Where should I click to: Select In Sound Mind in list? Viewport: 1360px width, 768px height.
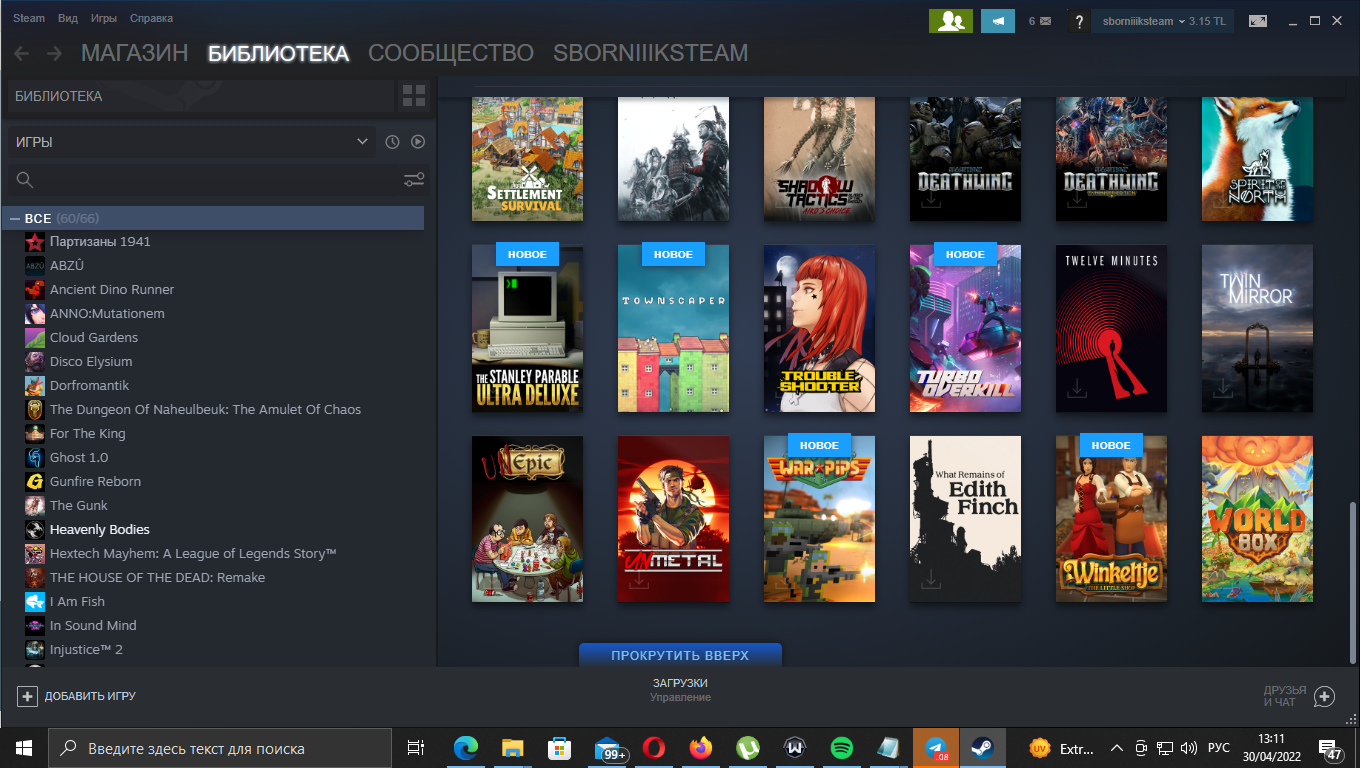(x=93, y=625)
